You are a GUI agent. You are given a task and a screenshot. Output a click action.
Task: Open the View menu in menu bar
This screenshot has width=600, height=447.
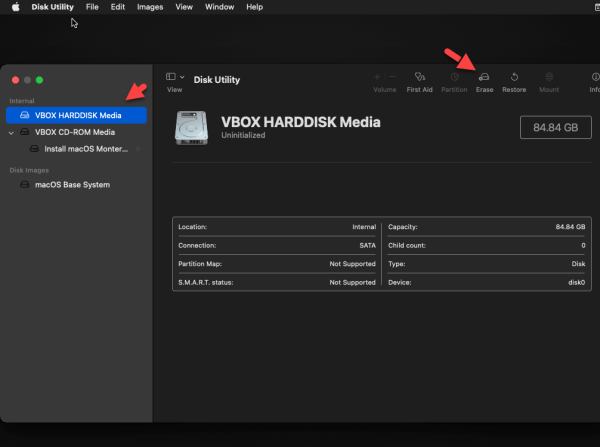tap(184, 7)
